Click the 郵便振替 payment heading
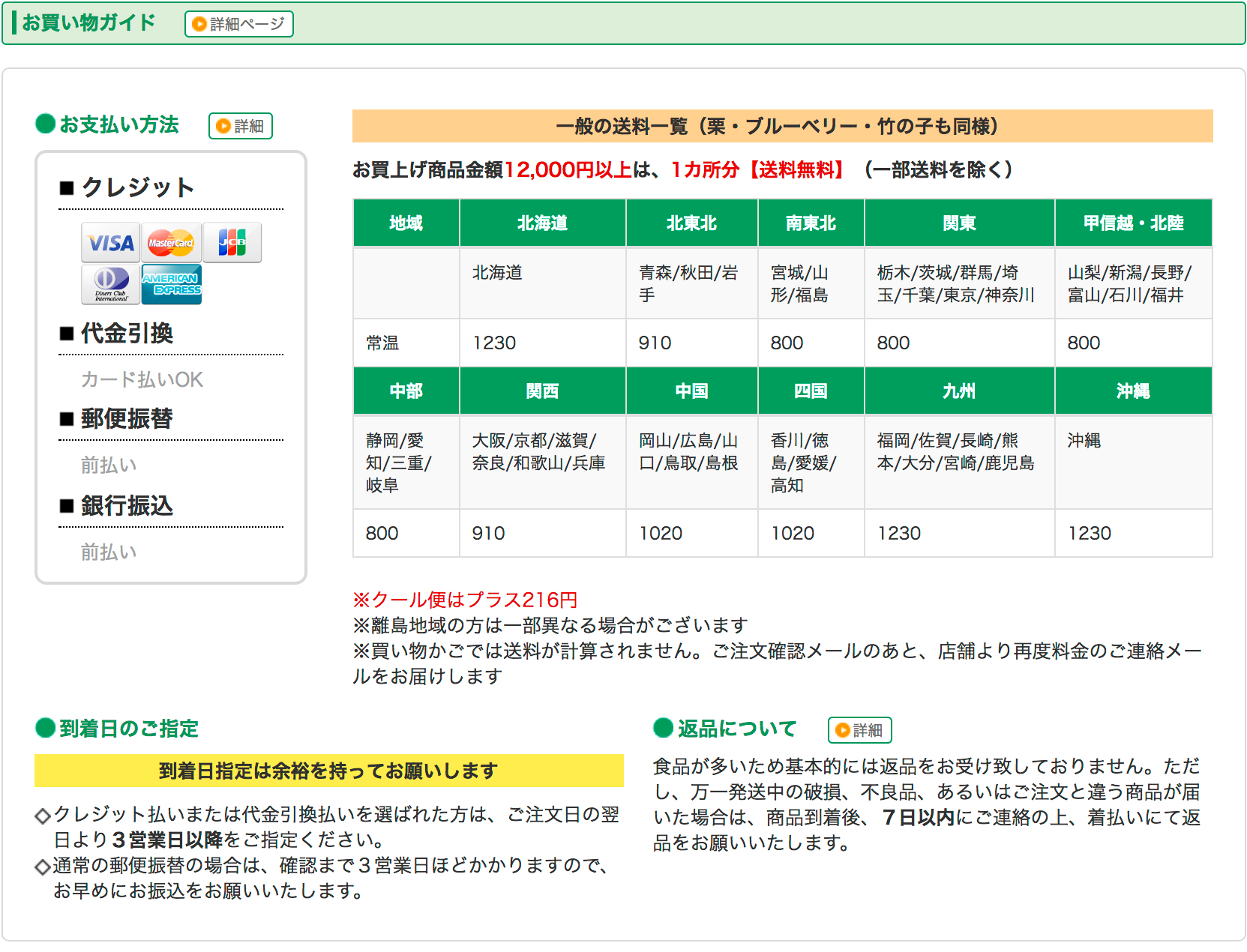 pyautogui.click(x=127, y=418)
